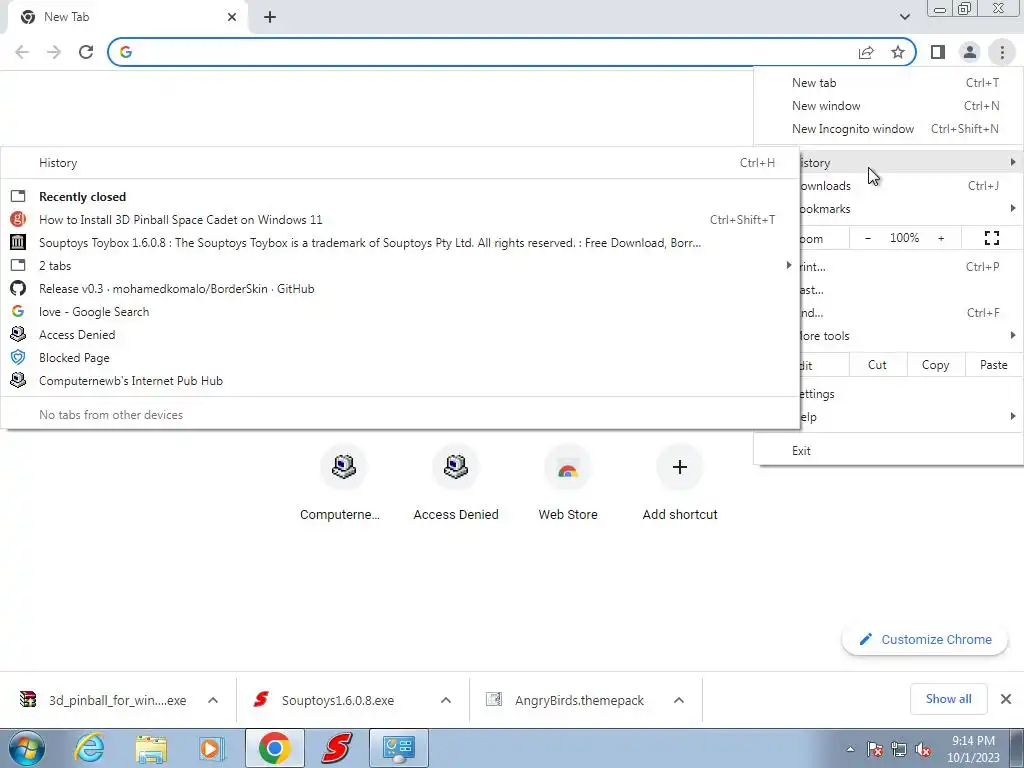The height and width of the screenshot is (768, 1024).
Task: Click the three-dot Chrome menu icon
Action: click(1002, 52)
